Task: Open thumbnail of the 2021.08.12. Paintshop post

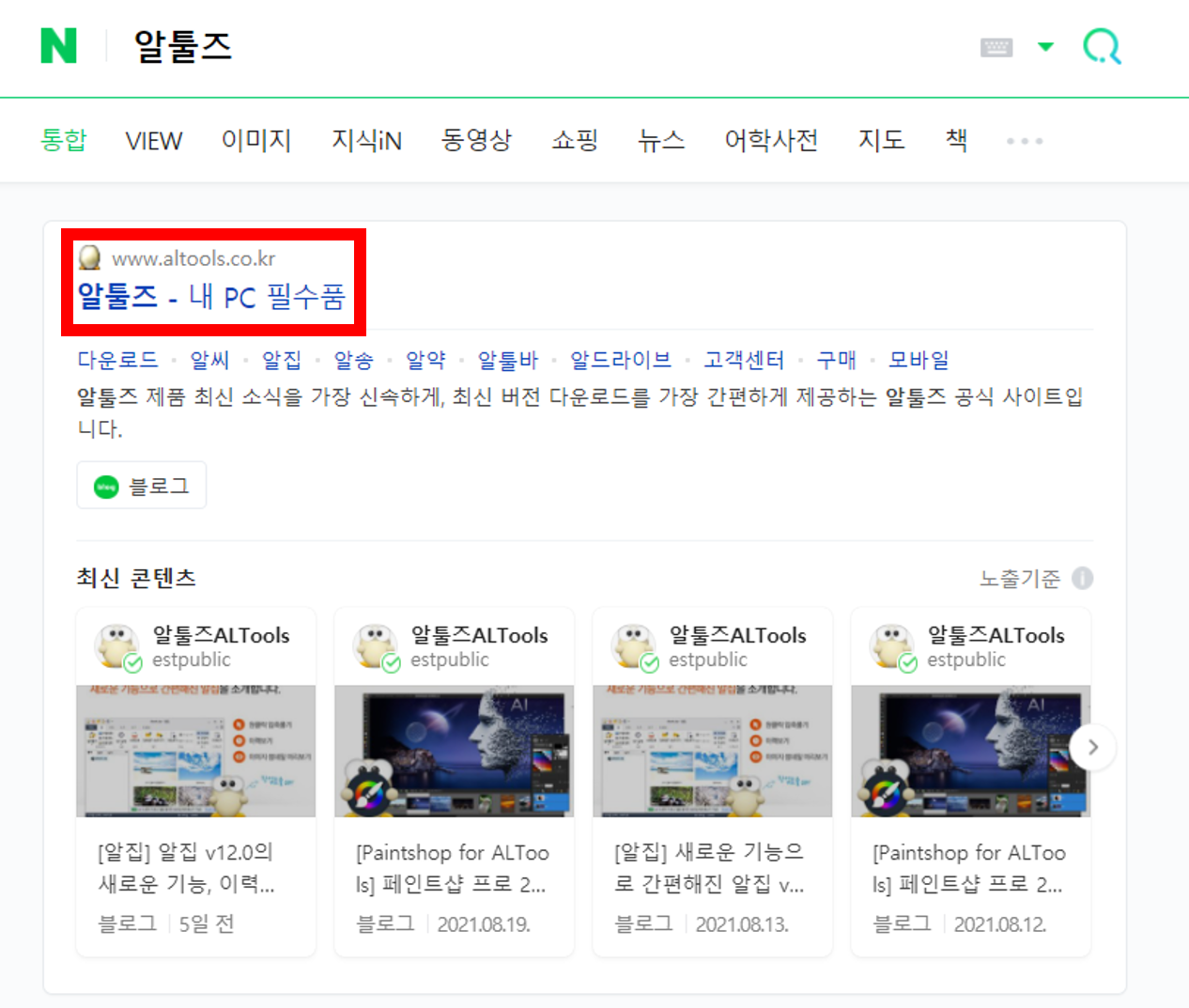Action: (x=971, y=751)
